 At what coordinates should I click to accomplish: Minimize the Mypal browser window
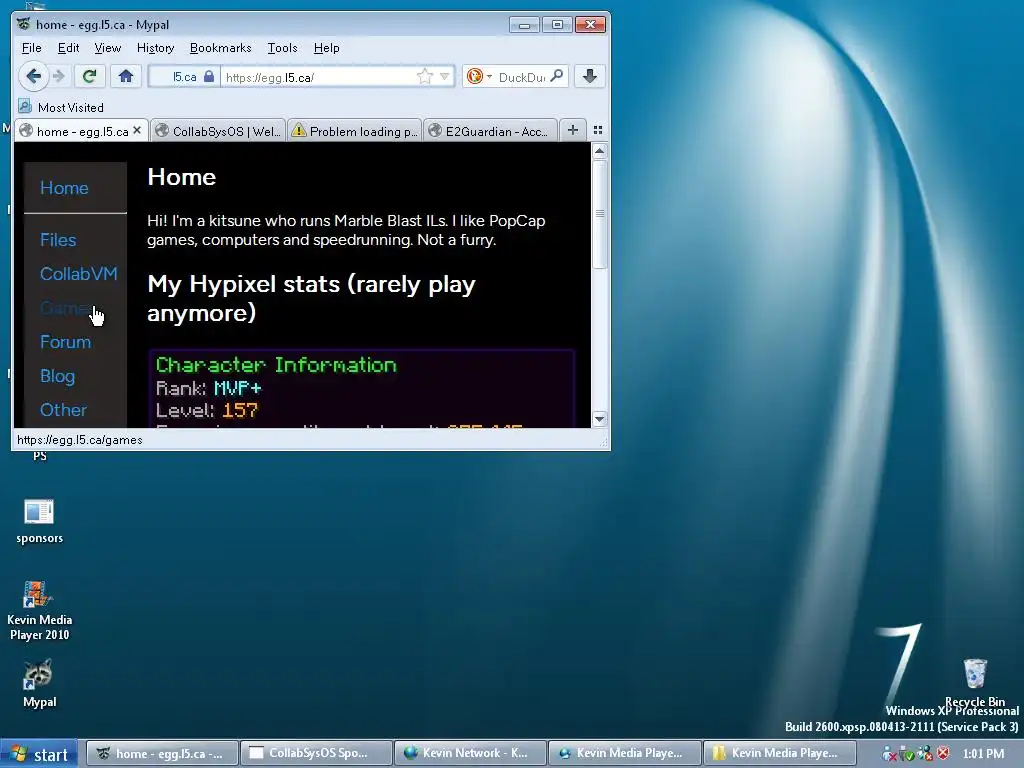524,25
